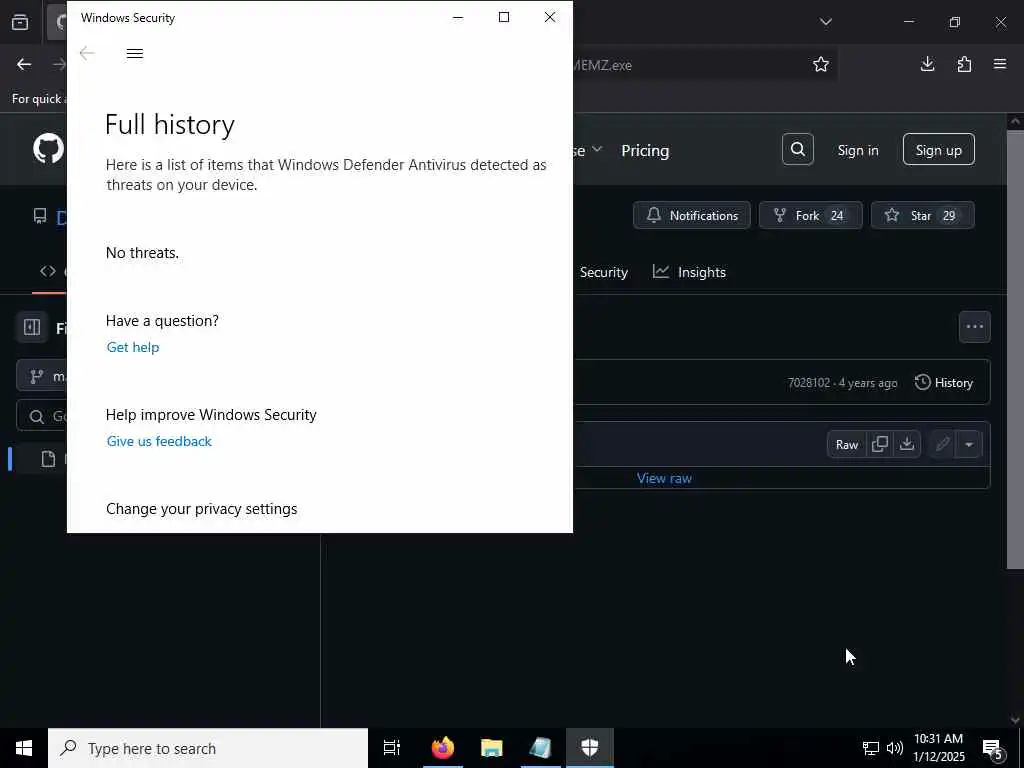Click Sign in on GitHub

point(857,150)
